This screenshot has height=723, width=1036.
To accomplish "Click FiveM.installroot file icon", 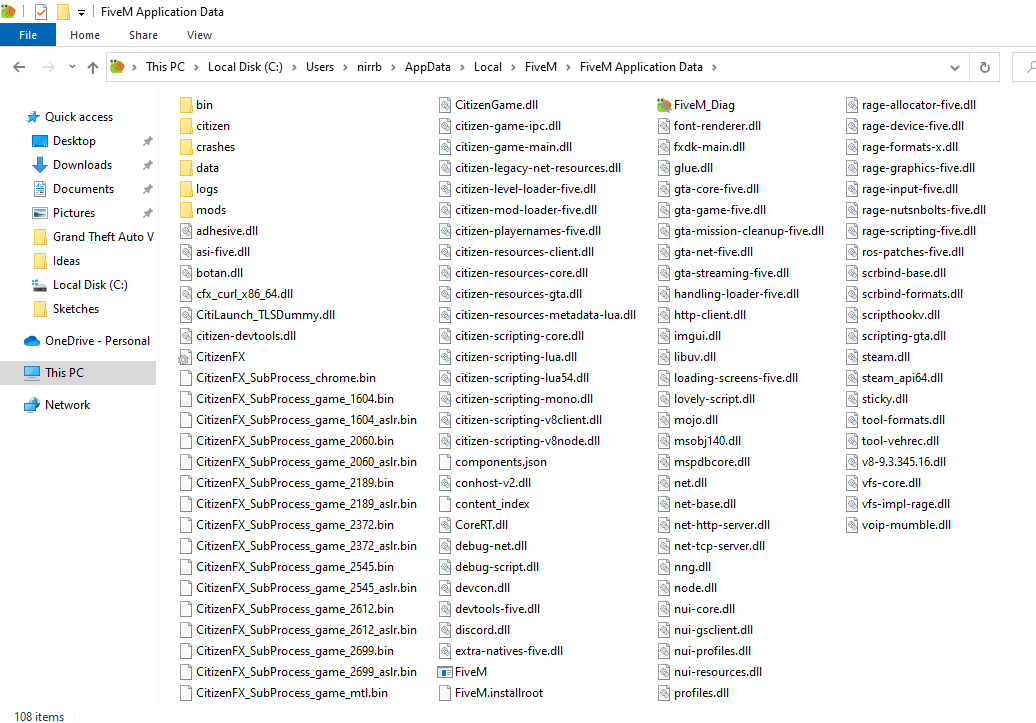I will [x=445, y=693].
